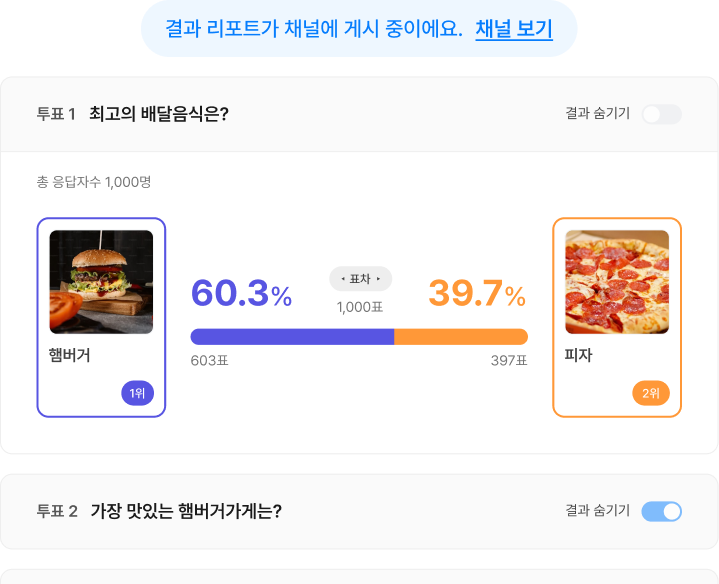
Task: Click the orange segment of the vote bar
Action: (x=461, y=336)
